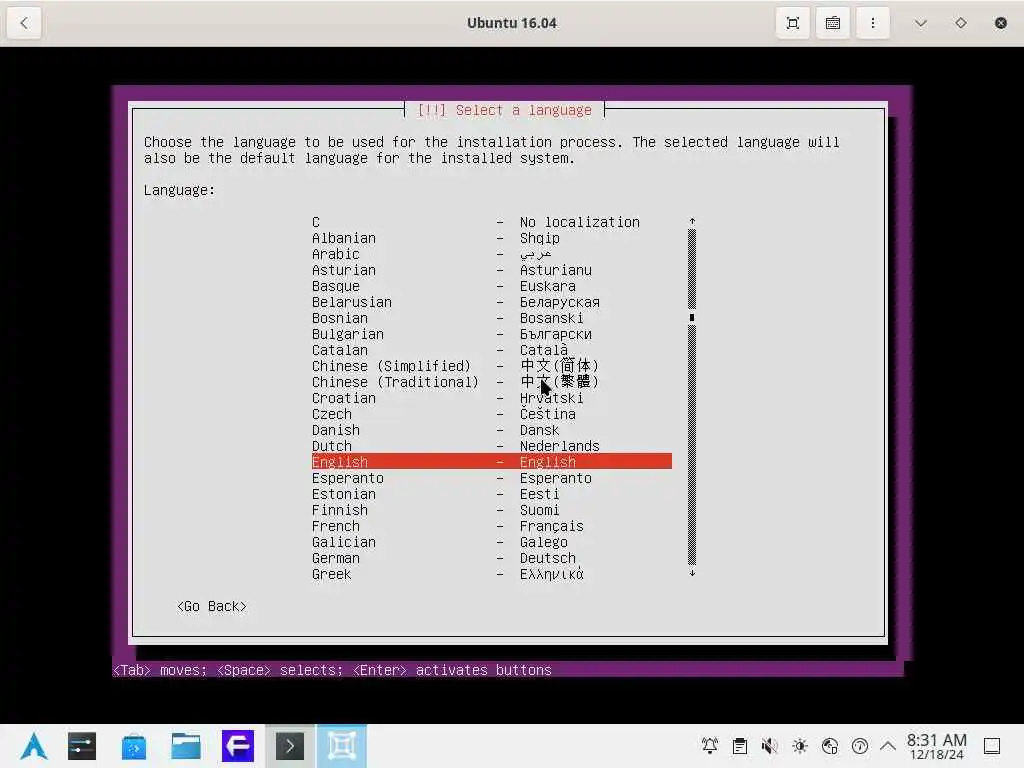Open system settings from the taskbar
1024x768 pixels.
tap(82, 746)
